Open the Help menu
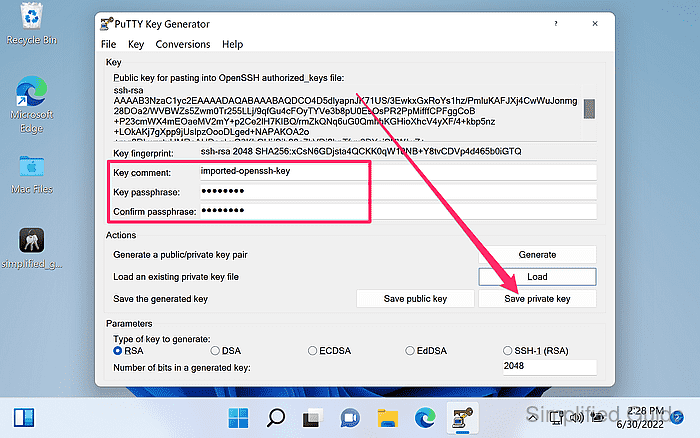 pyautogui.click(x=233, y=44)
